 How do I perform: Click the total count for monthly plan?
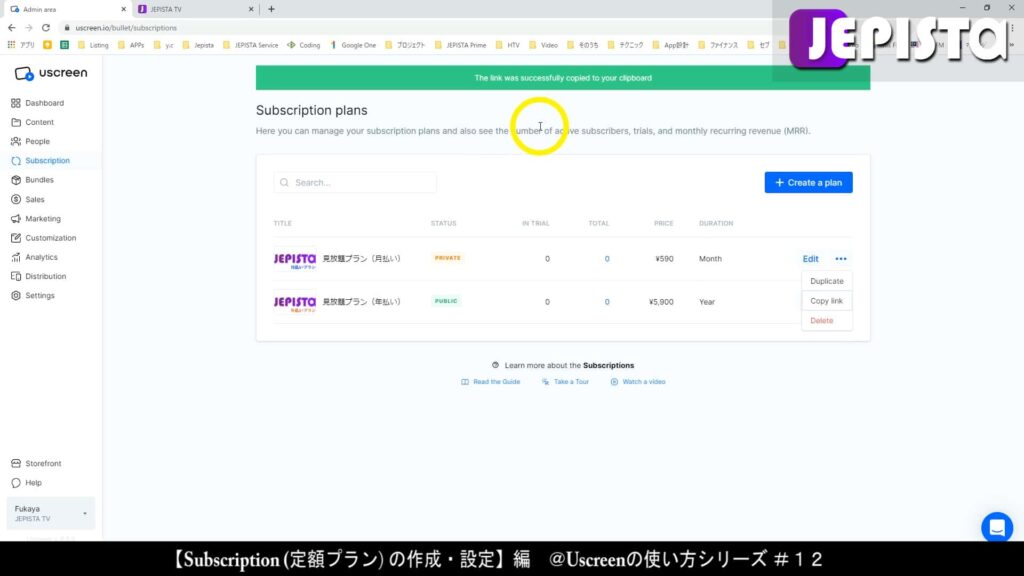point(607,259)
